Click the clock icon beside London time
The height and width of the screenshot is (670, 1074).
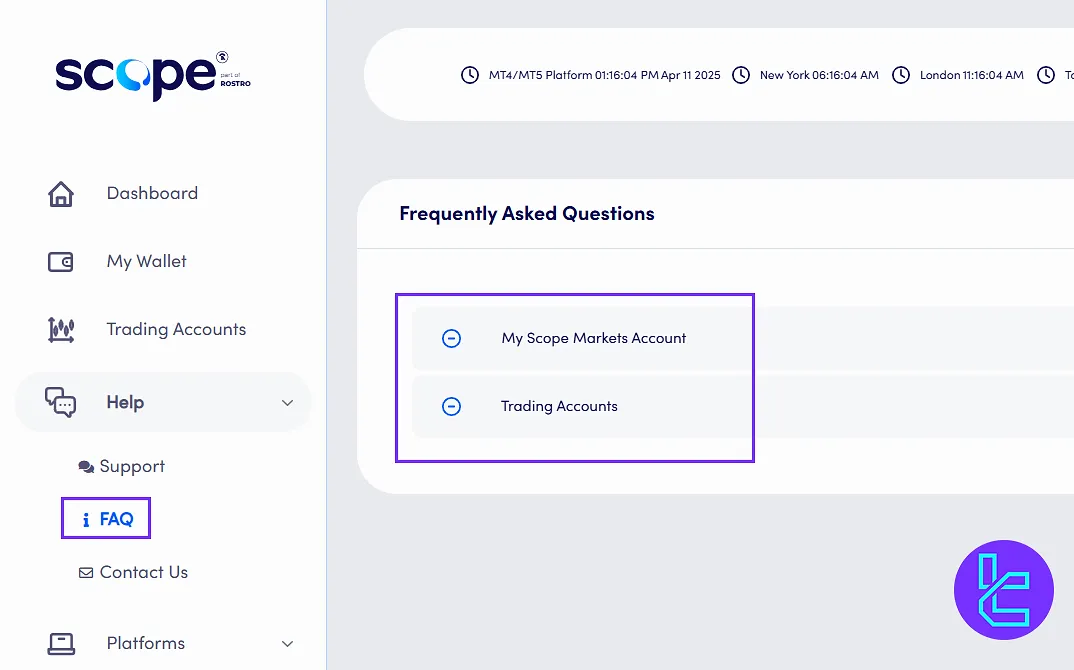pos(901,75)
